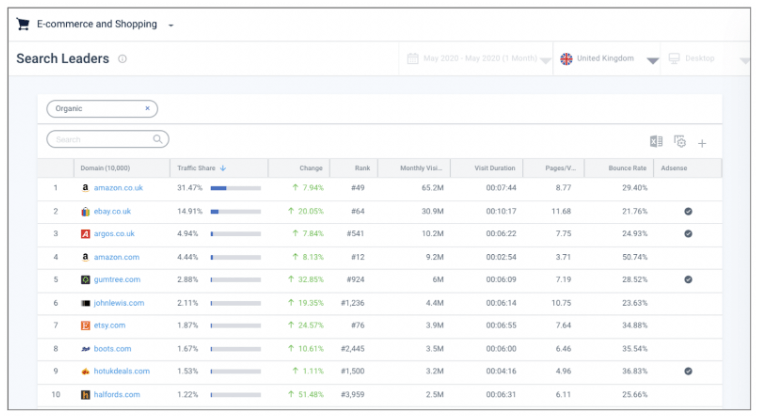The image size is (760, 416).
Task: Click the Adsense checkmark for gumtree.com
Action: click(x=688, y=280)
